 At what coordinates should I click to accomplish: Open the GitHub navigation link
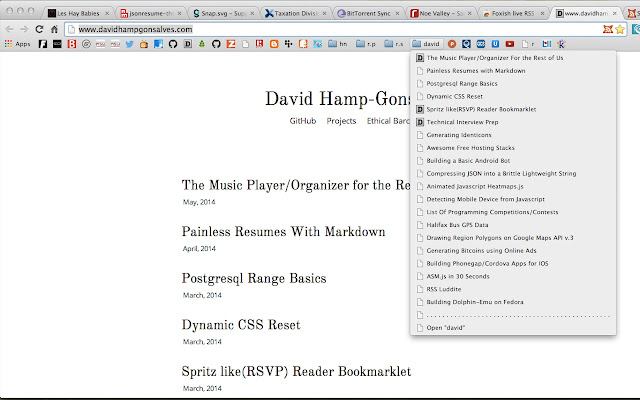303,121
